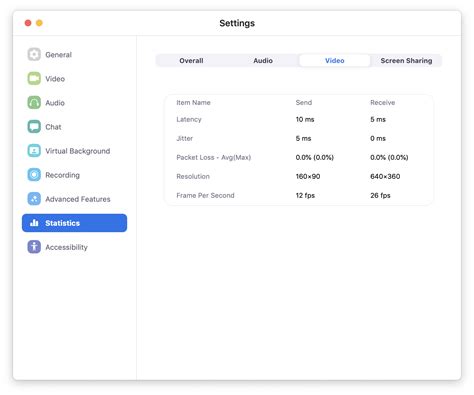Open General settings gear icon
Screen dimensions: 474x395
click(34, 54)
